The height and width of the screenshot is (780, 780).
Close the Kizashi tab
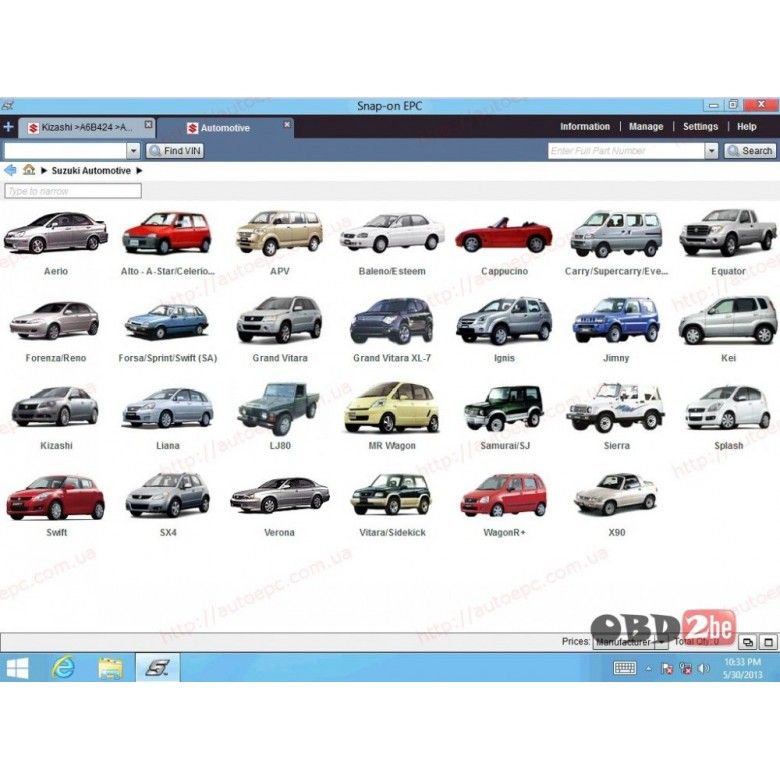[x=148, y=124]
